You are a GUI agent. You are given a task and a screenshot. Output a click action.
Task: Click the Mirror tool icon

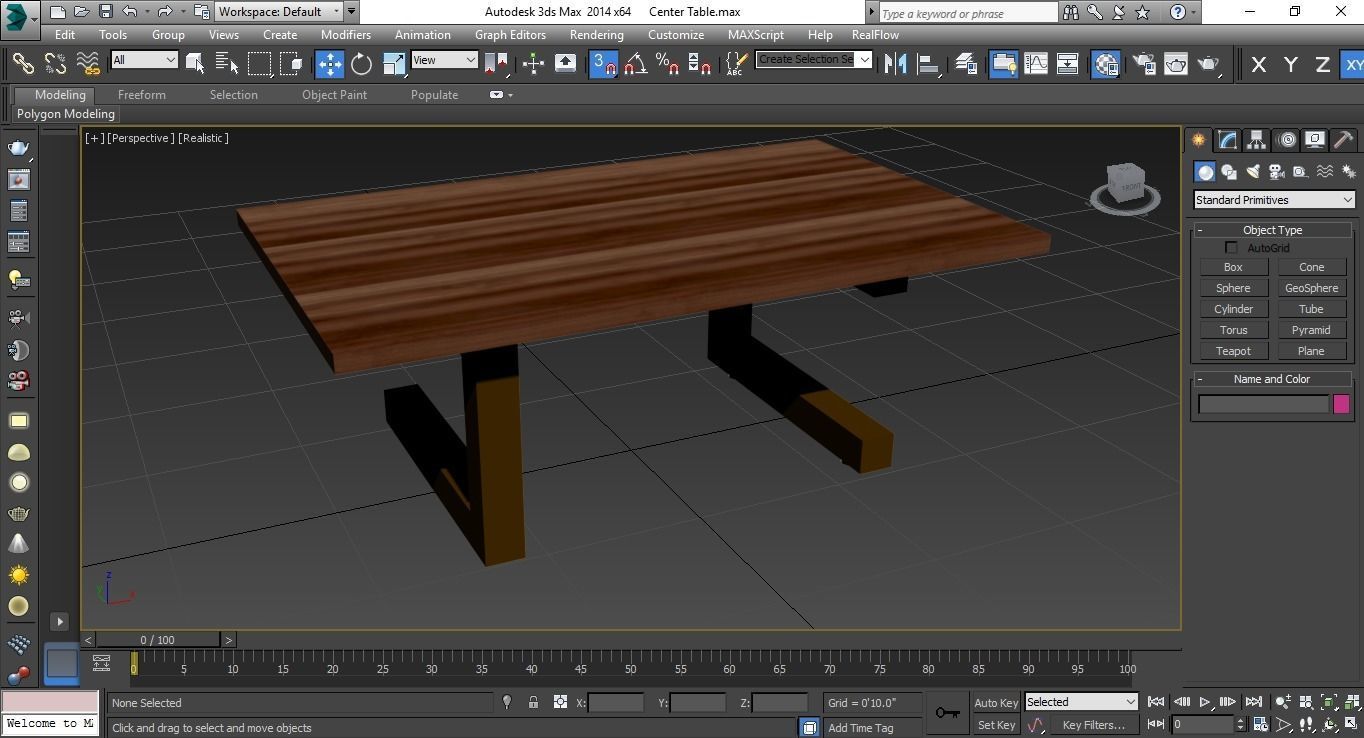895,64
